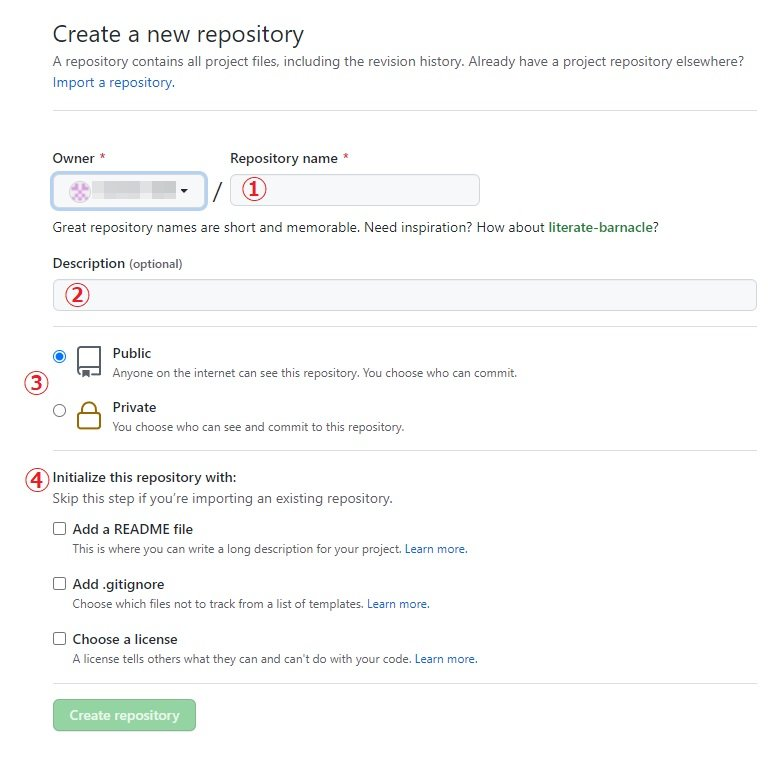
Task: Open Learn more link for .gitignore
Action: (397, 604)
